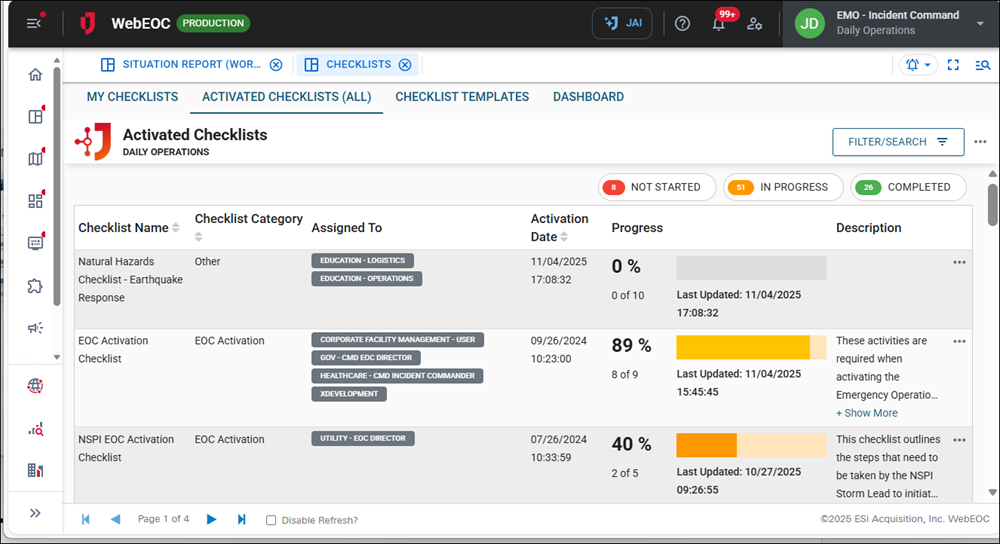Switch to the Checklist Templates tab
The width and height of the screenshot is (1000, 544).
[x=462, y=97]
